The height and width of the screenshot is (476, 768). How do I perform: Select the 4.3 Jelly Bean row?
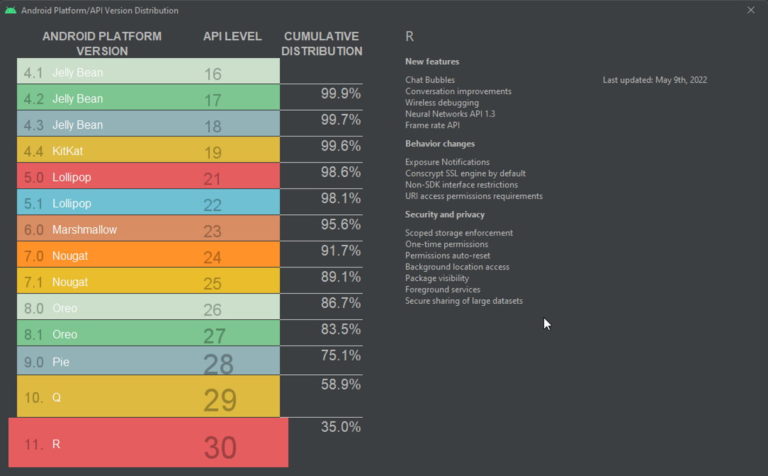(148, 125)
